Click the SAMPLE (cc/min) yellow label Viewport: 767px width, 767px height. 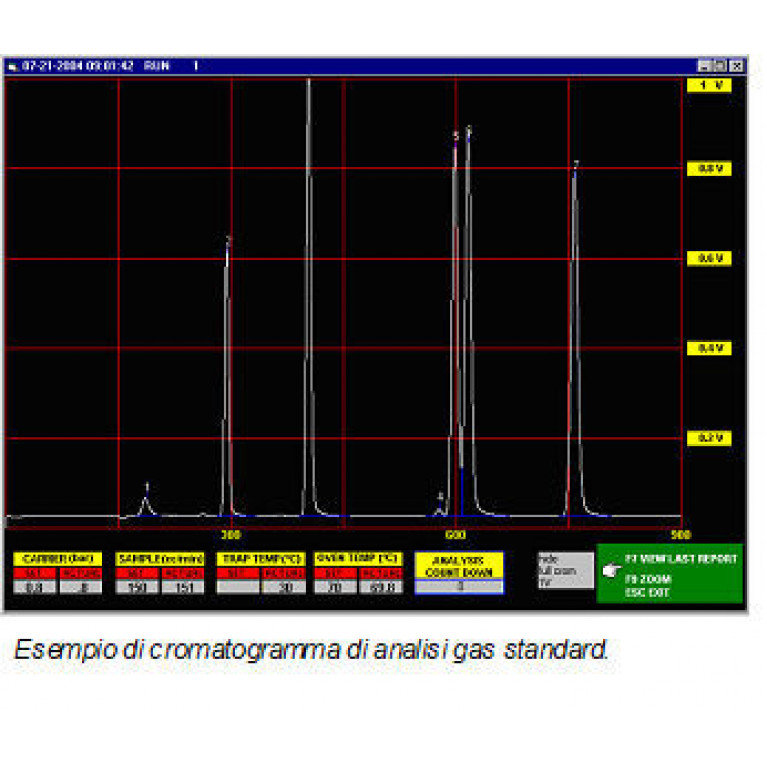[160, 559]
